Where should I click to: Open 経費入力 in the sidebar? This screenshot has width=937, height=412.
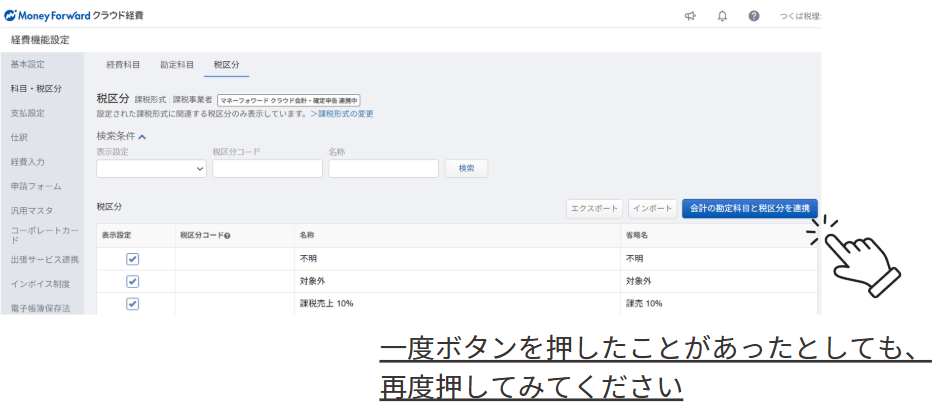click(x=27, y=162)
